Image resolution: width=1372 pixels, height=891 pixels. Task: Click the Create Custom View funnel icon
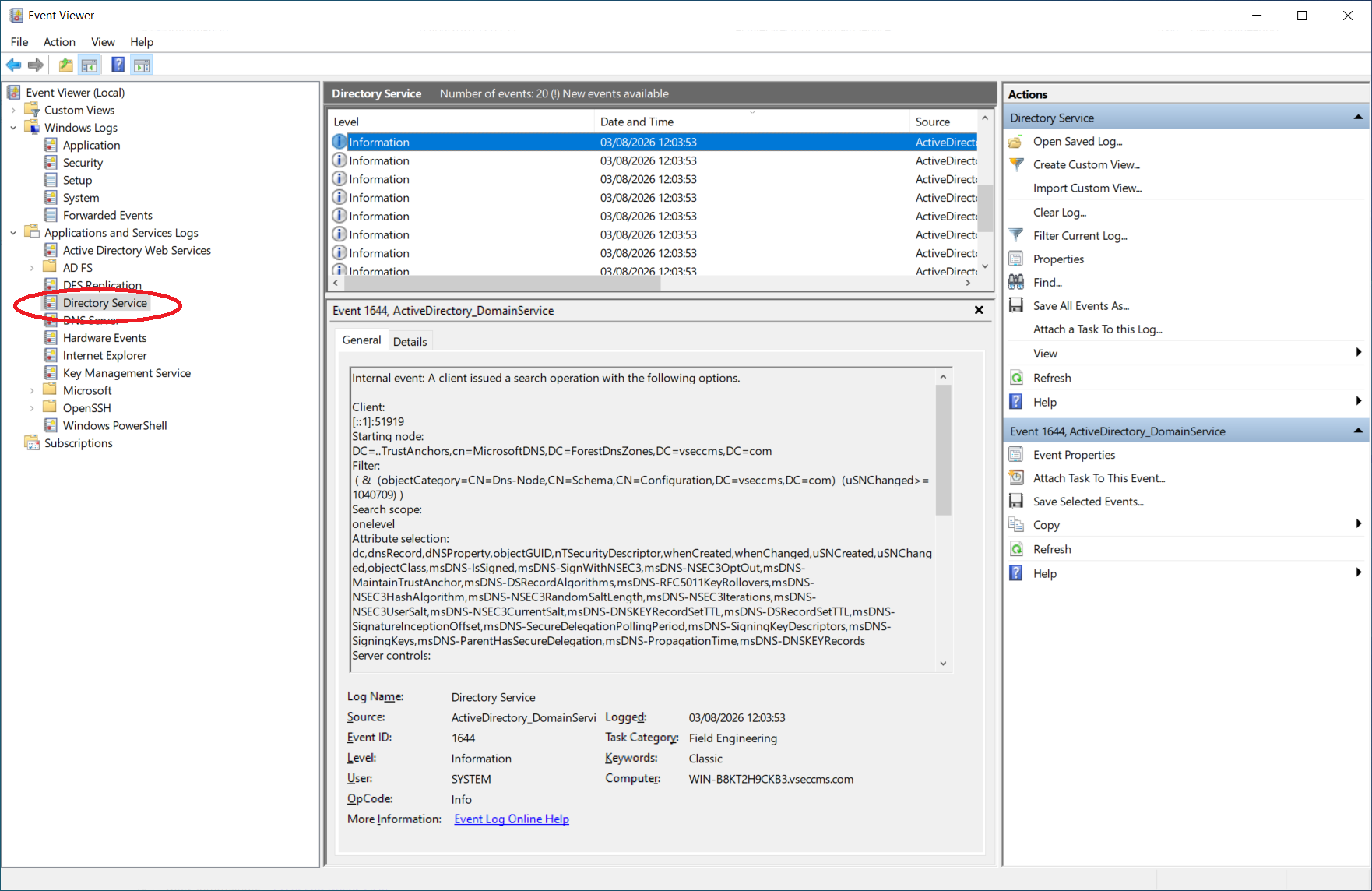click(x=1016, y=165)
